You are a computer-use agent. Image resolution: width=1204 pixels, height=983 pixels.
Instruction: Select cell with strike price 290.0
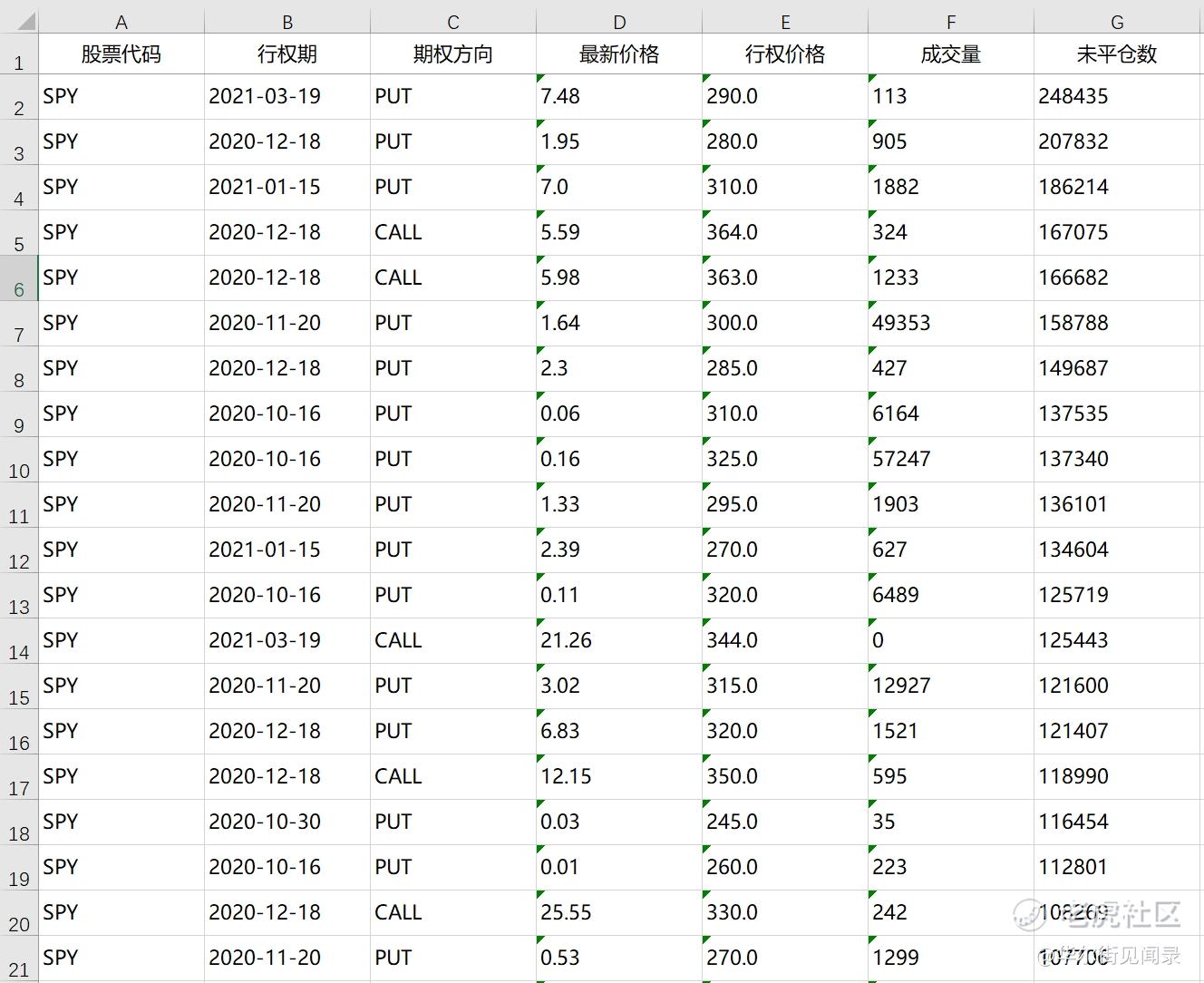pos(785,97)
